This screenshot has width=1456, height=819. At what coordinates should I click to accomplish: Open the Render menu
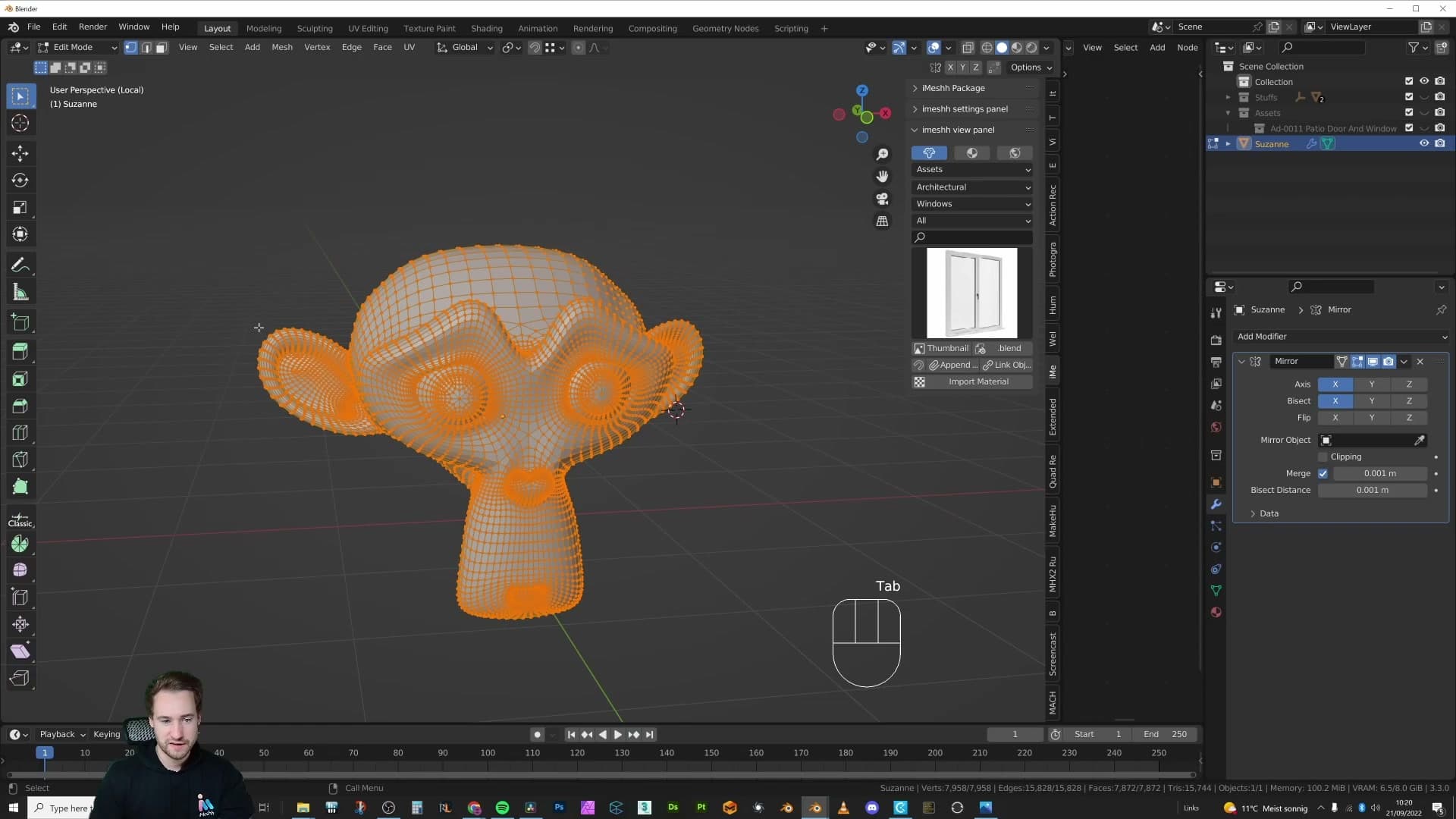[93, 27]
